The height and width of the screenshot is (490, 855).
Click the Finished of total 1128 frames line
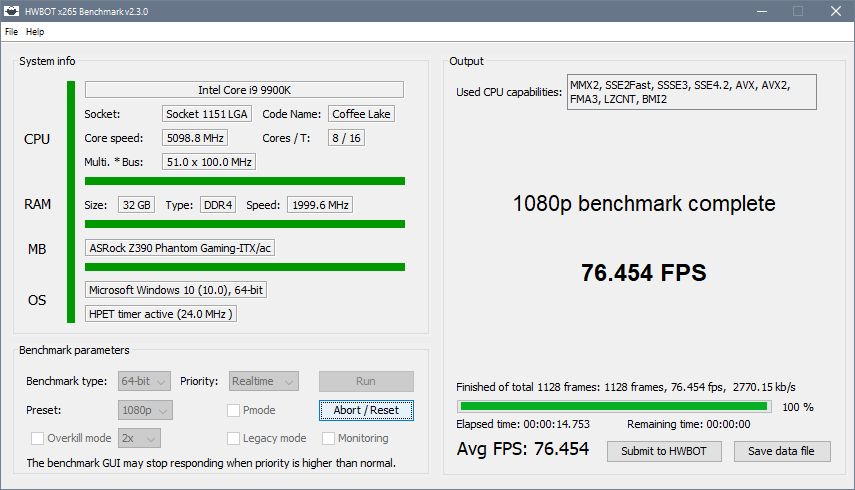(626, 387)
